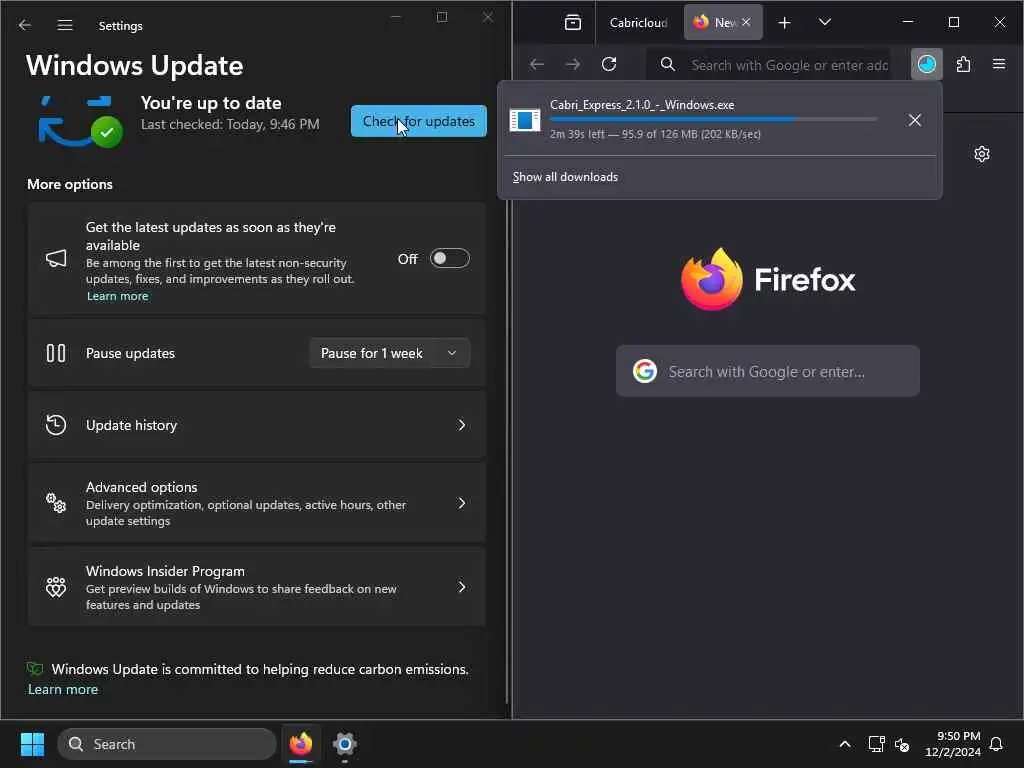Image resolution: width=1024 pixels, height=768 pixels.
Task: Click the Windows taskbar Search box
Action: point(167,744)
